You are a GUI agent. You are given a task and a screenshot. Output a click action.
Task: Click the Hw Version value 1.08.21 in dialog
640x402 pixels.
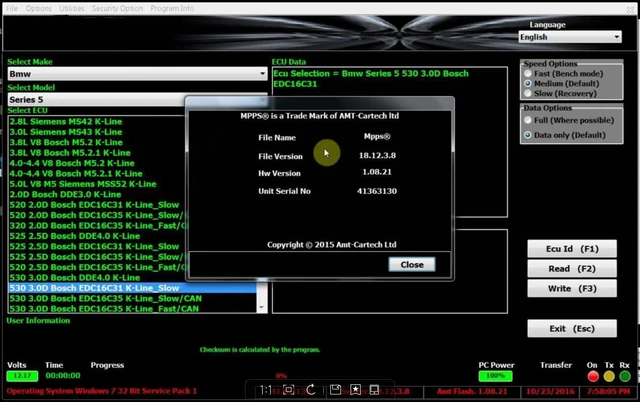pyautogui.click(x=377, y=172)
